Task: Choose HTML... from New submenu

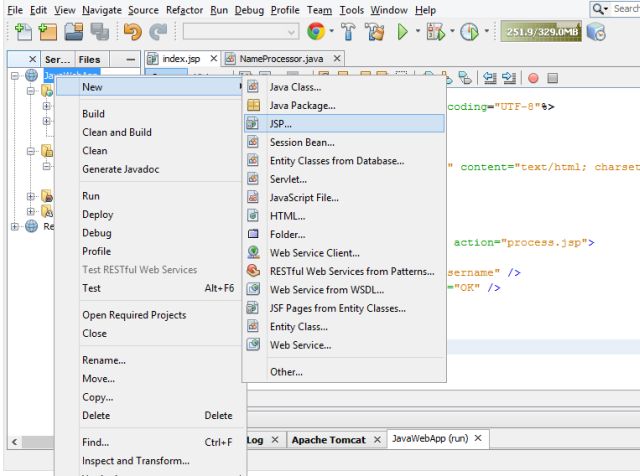Action: pyautogui.click(x=344, y=216)
